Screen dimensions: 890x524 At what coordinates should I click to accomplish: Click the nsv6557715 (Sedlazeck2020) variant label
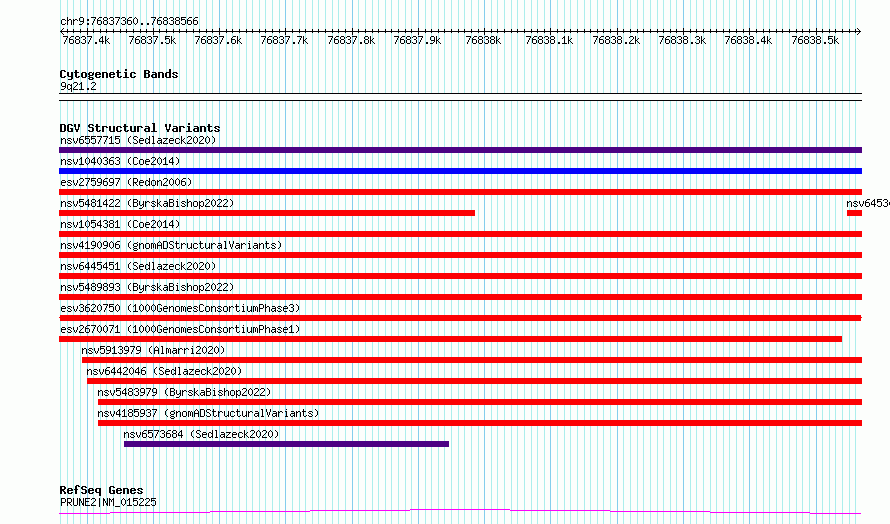138,140
